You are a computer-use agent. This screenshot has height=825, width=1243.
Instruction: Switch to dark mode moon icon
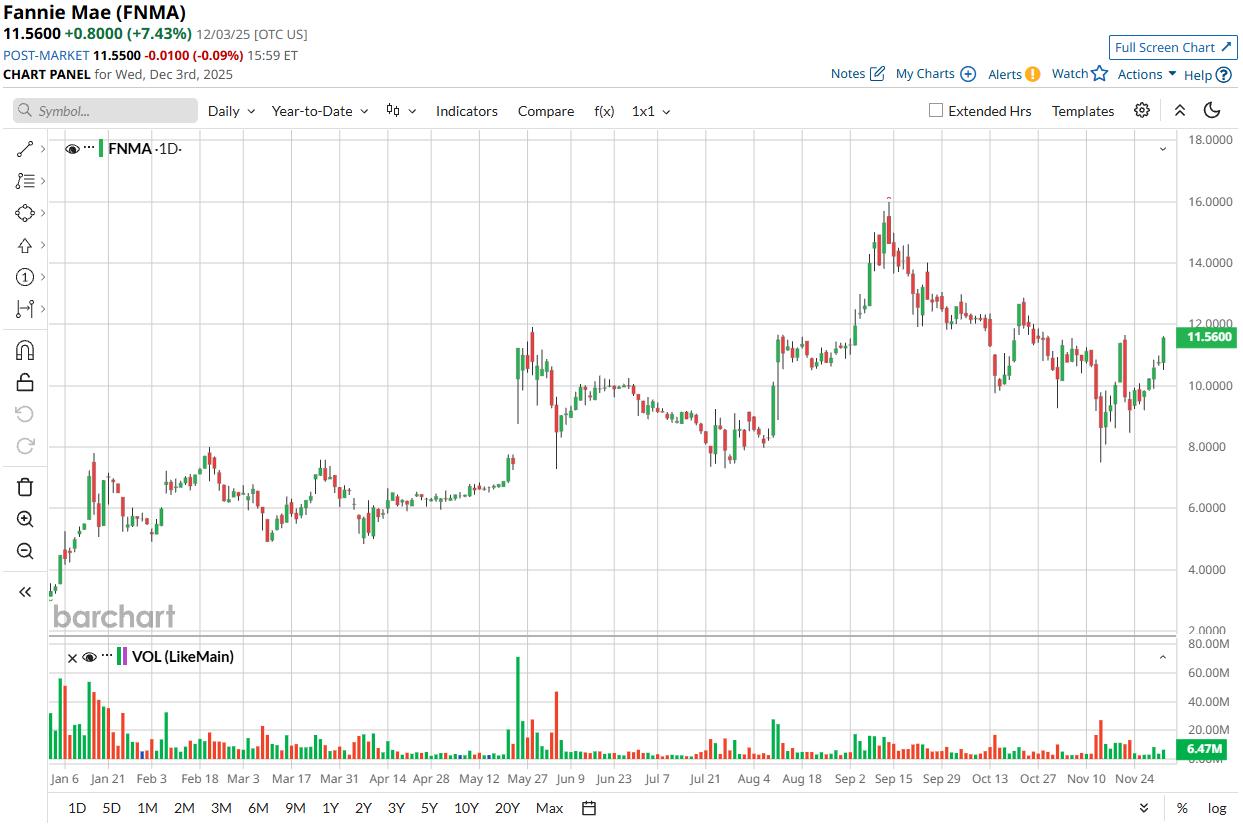coord(1212,111)
